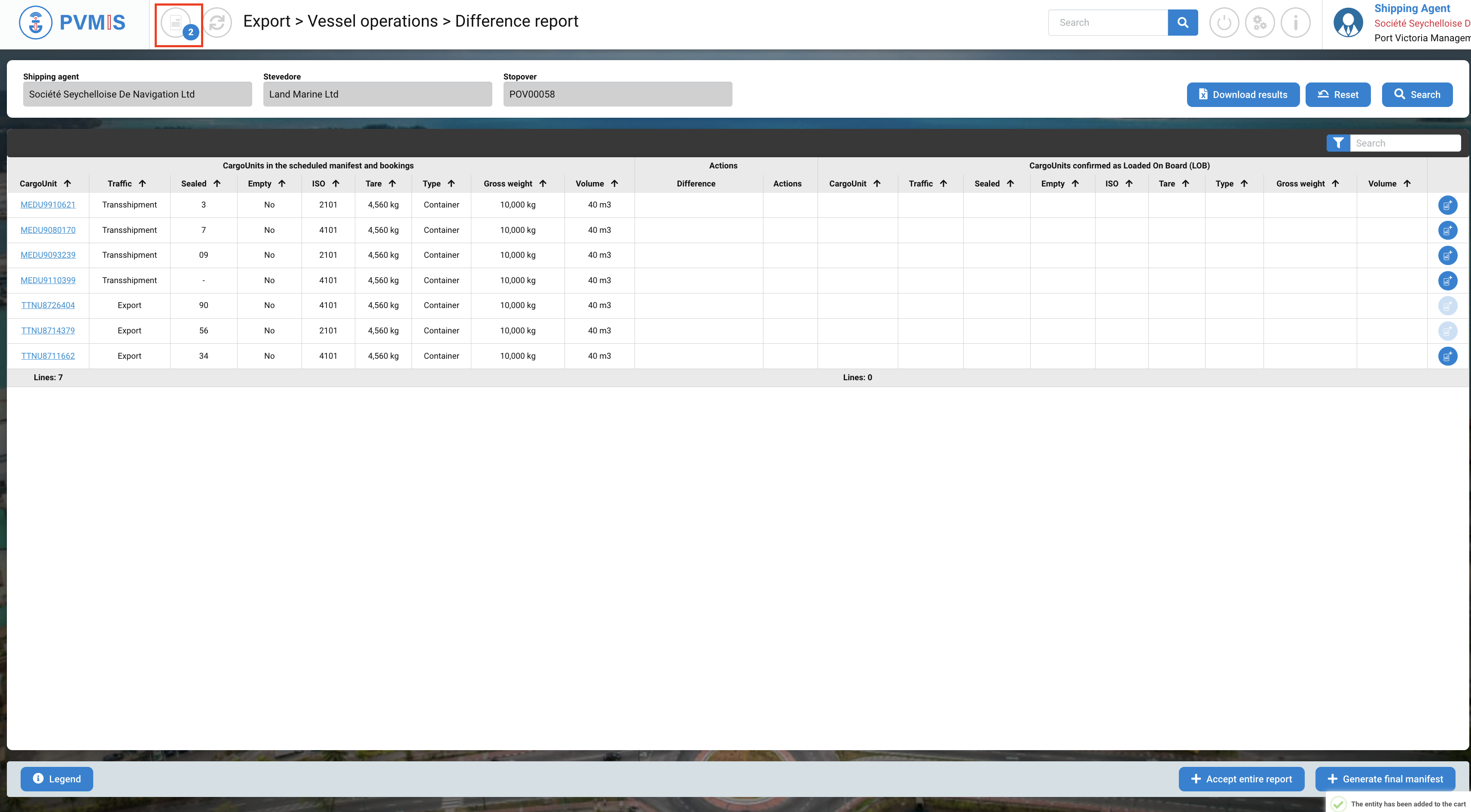
Task: Open the settings gears icon
Action: pos(1259,23)
